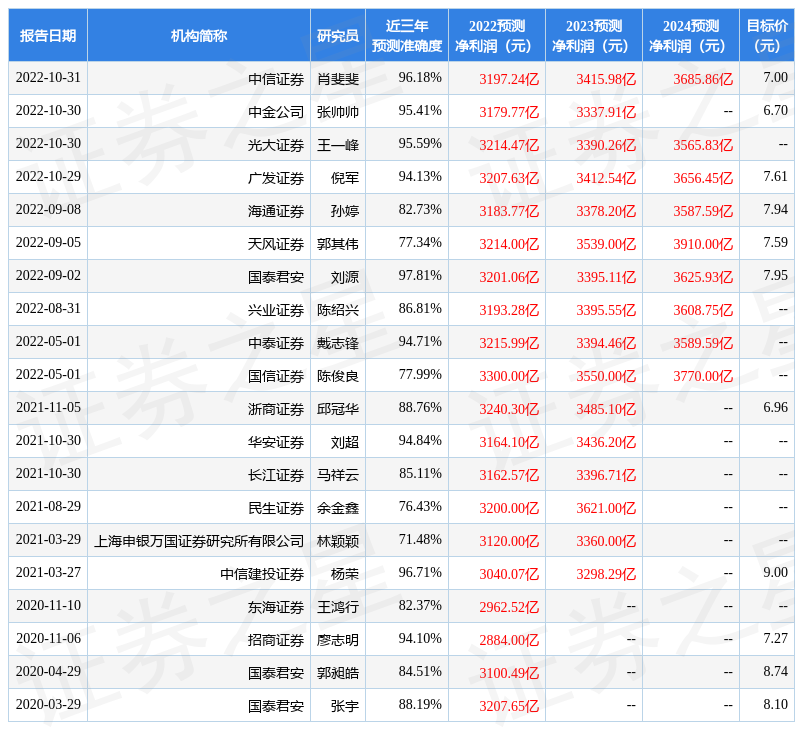This screenshot has height=730, width=795.
Task: Click researcher name 杨荣
Action: [x=345, y=573]
